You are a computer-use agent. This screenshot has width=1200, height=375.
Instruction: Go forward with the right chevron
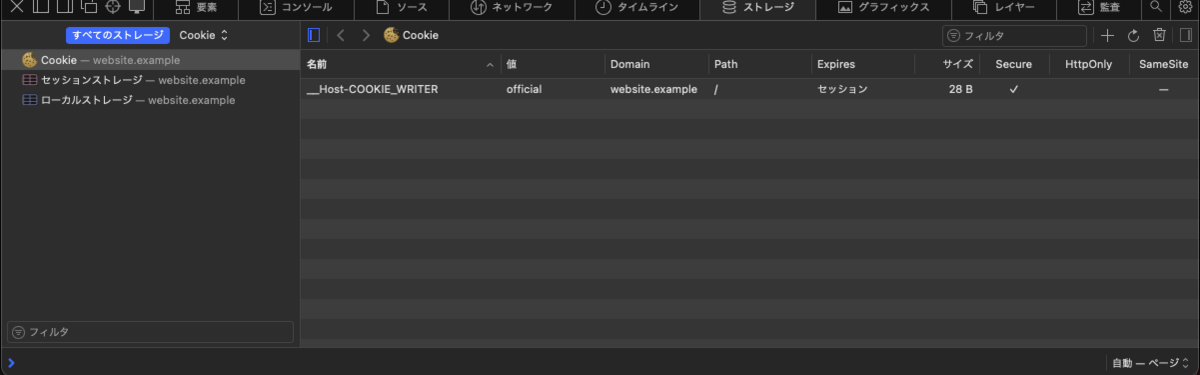pos(366,35)
